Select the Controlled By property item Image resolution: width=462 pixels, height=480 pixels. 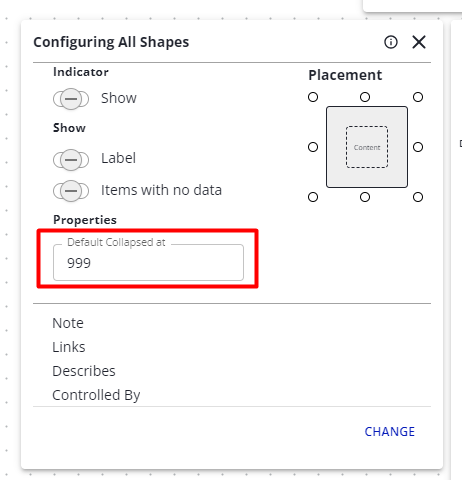point(96,395)
